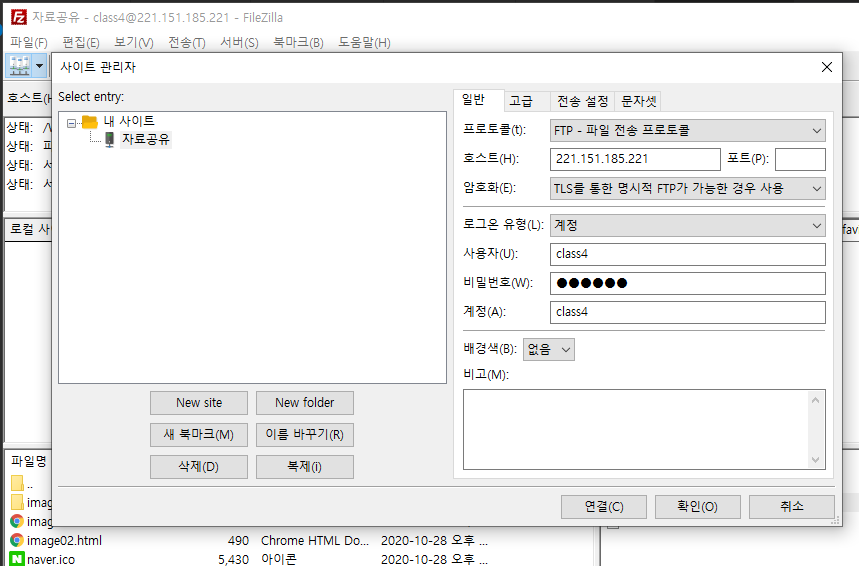Click the 비고 notes text area
Screen dimensions: 859x566
point(635,430)
